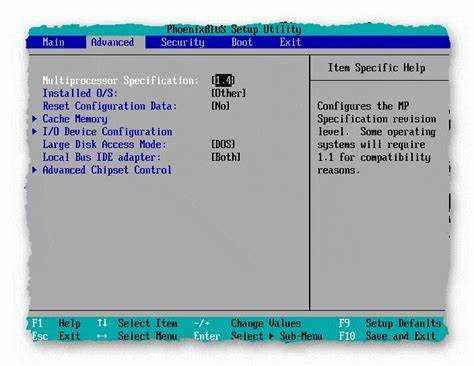
Task: Select the Advanced menu tab
Action: pos(113,42)
